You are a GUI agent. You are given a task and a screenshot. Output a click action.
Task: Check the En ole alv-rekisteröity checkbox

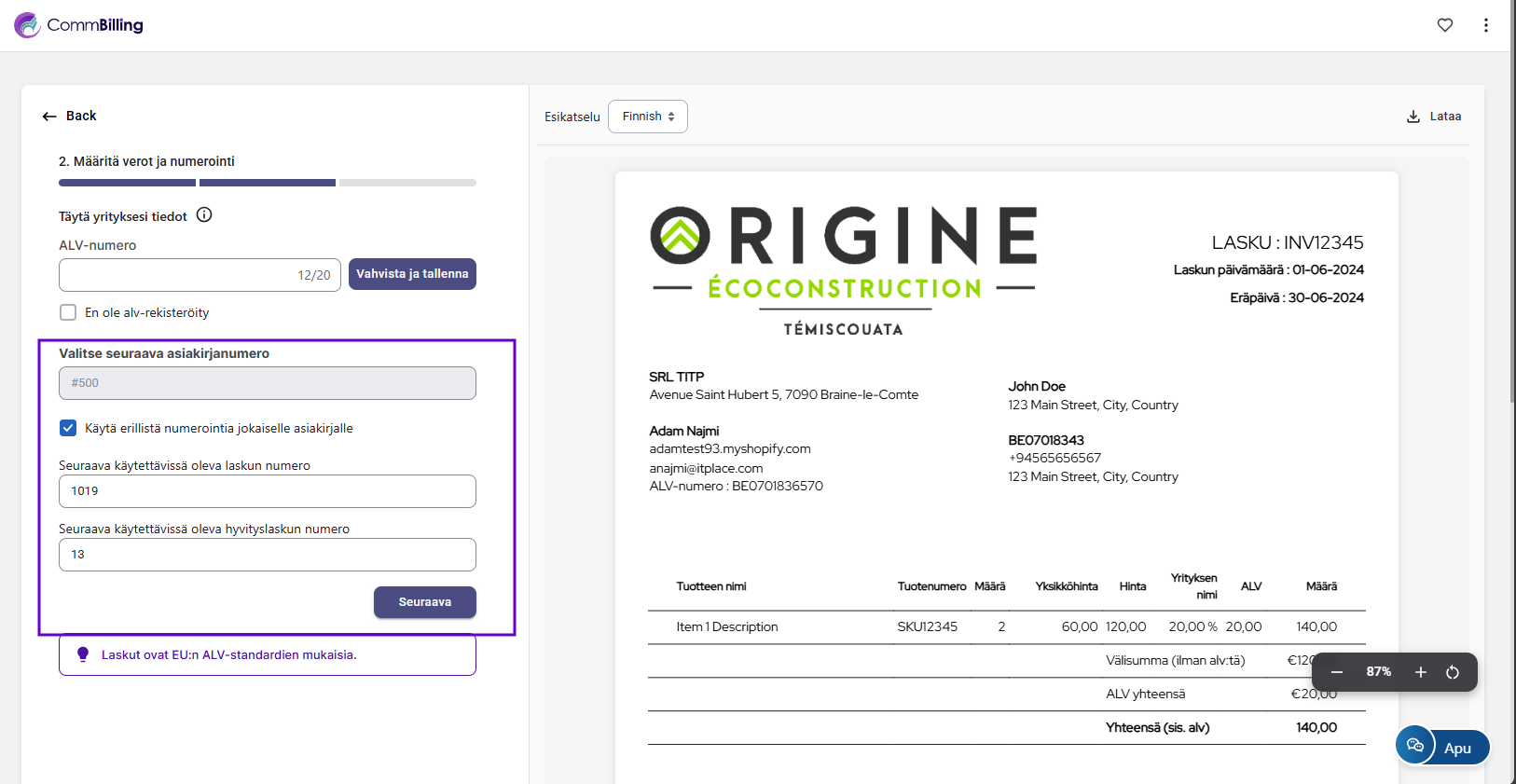(x=68, y=312)
